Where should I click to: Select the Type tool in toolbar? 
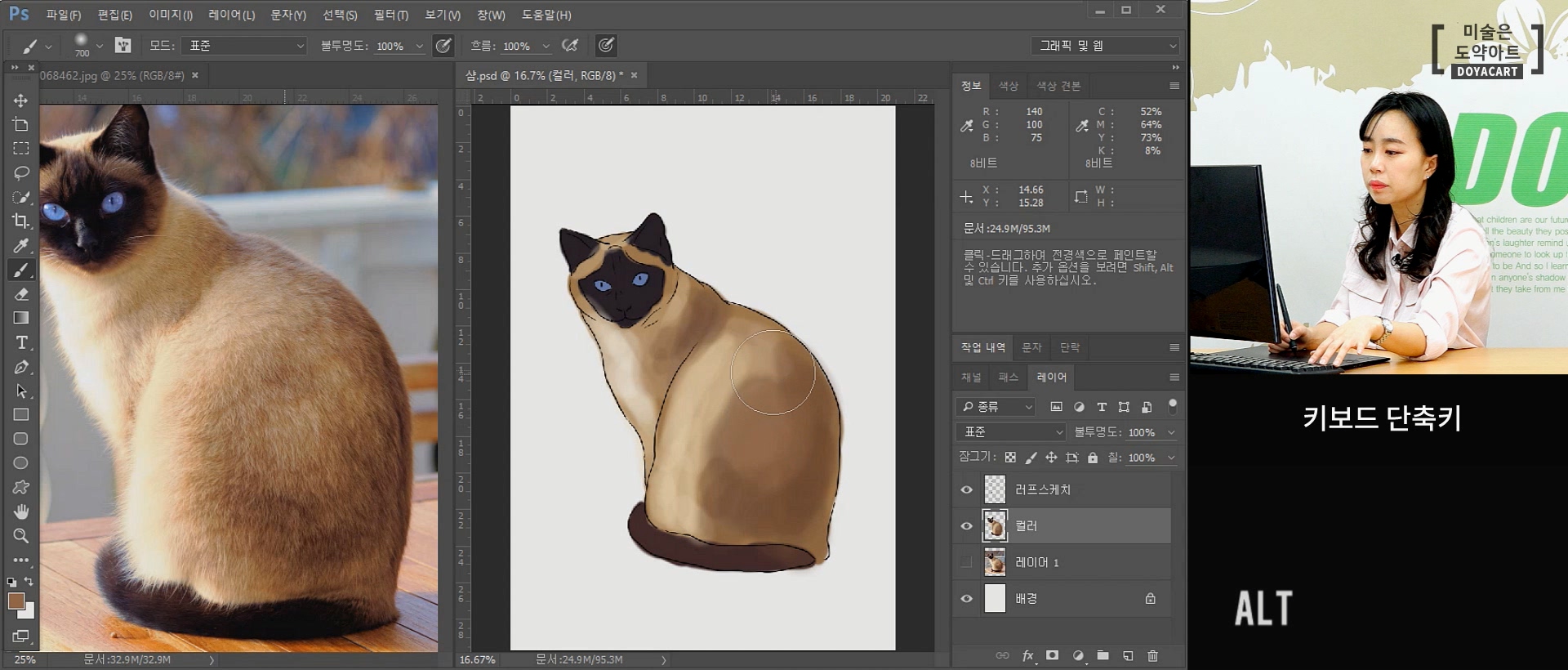pos(21,342)
